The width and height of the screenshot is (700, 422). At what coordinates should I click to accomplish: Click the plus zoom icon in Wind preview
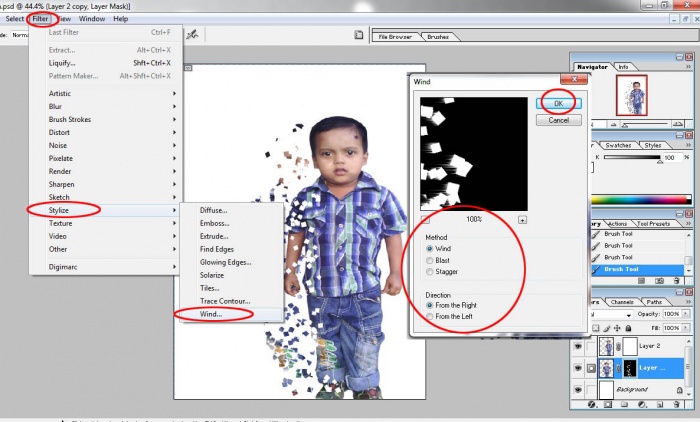[x=522, y=220]
